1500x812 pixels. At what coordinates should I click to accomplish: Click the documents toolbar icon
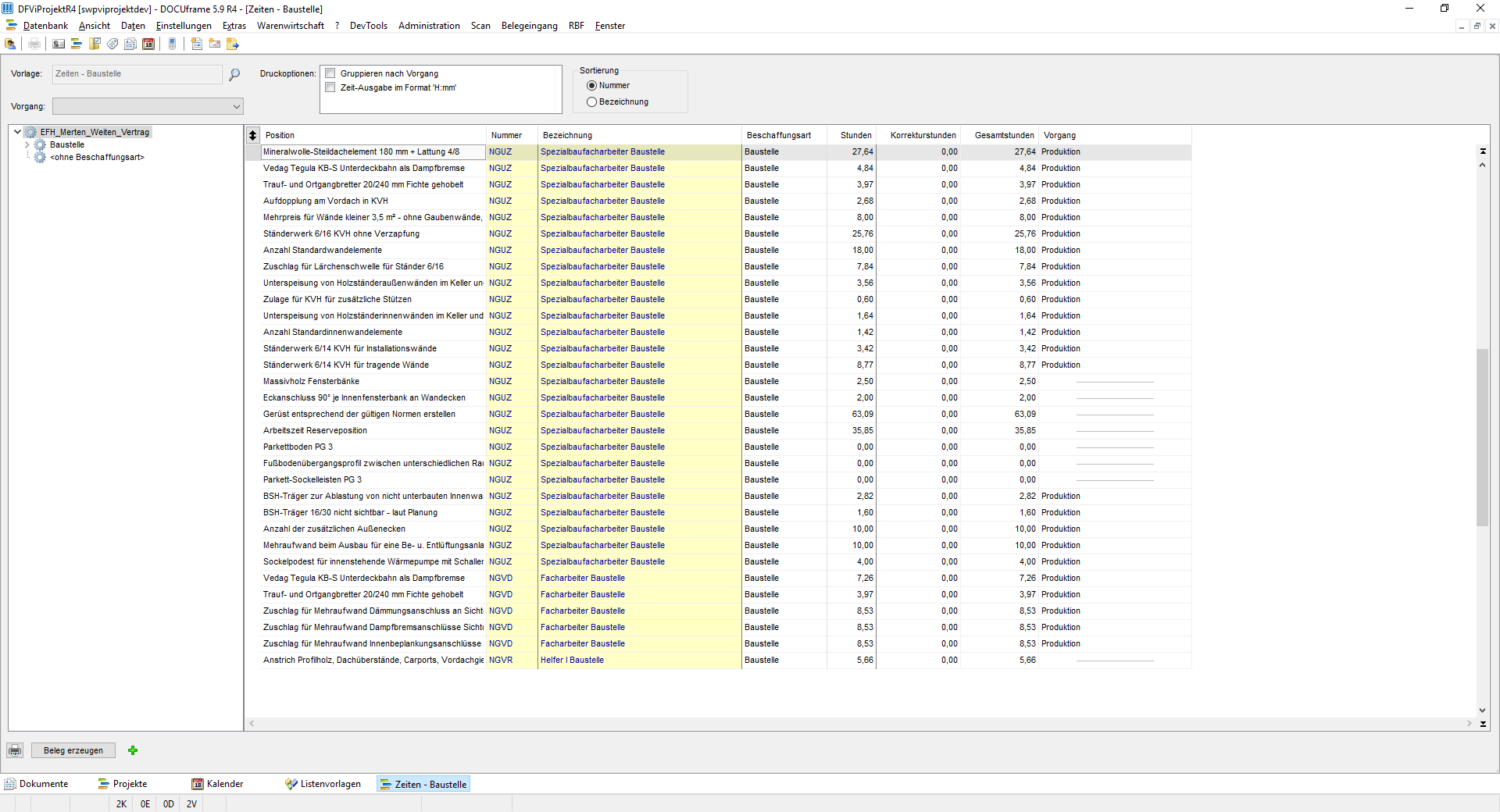[x=130, y=44]
